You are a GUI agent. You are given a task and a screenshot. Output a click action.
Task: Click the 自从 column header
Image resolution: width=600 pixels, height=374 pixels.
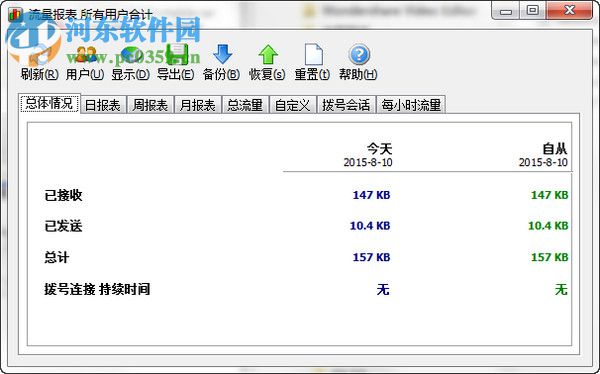(555, 149)
